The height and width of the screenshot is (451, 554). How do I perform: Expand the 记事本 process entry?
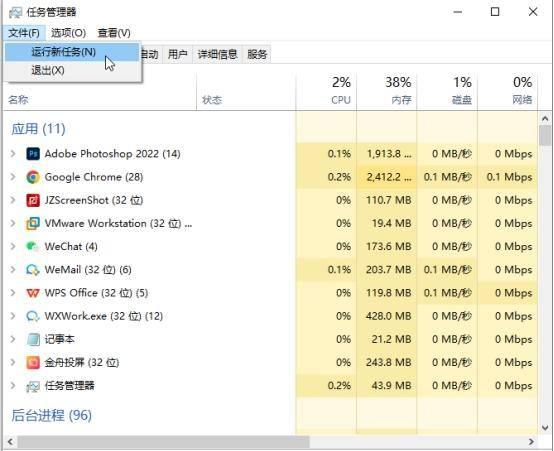pos(13,339)
